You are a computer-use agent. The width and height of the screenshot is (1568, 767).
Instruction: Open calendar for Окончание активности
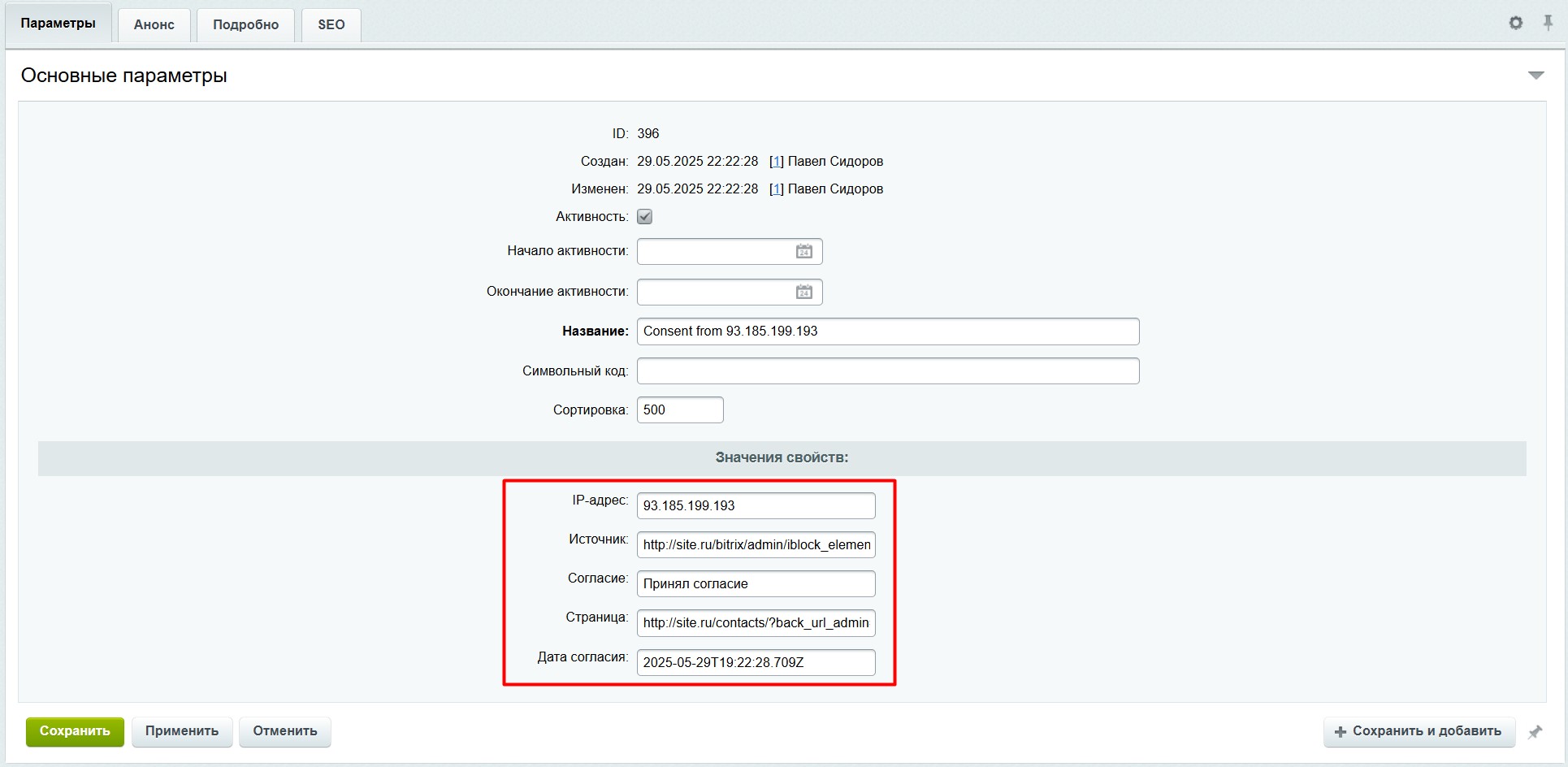803,292
